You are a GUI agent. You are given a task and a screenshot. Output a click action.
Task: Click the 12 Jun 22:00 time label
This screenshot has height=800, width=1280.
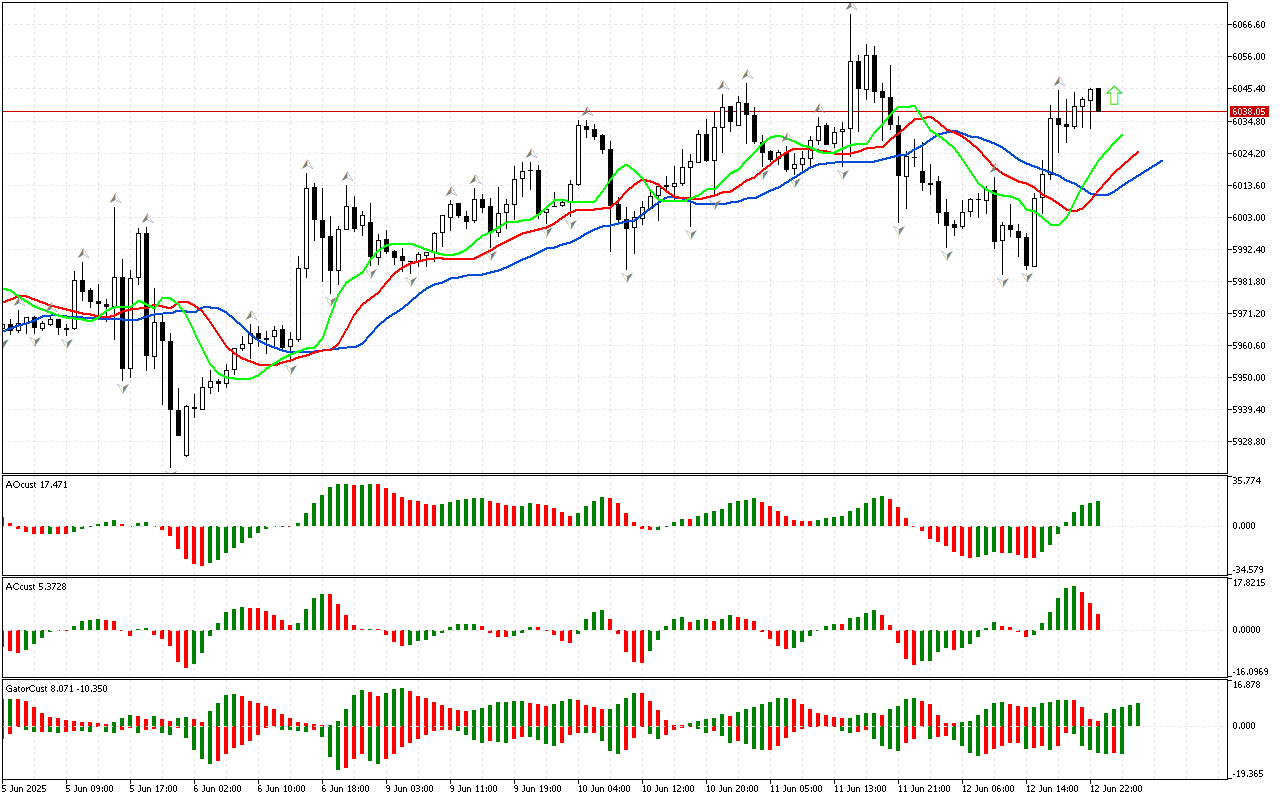pos(1115,788)
